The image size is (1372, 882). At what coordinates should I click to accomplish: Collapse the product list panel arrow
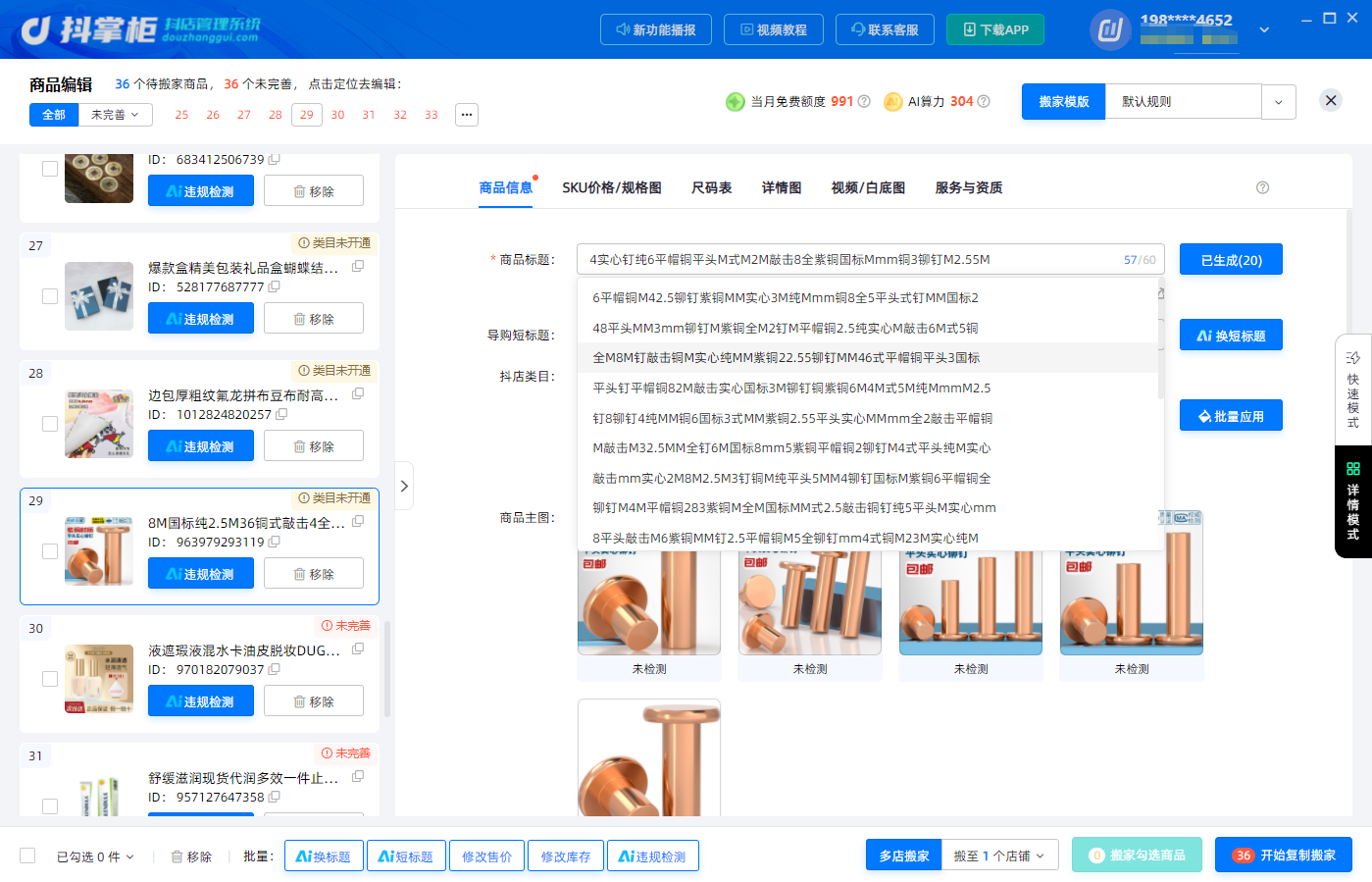tap(404, 486)
